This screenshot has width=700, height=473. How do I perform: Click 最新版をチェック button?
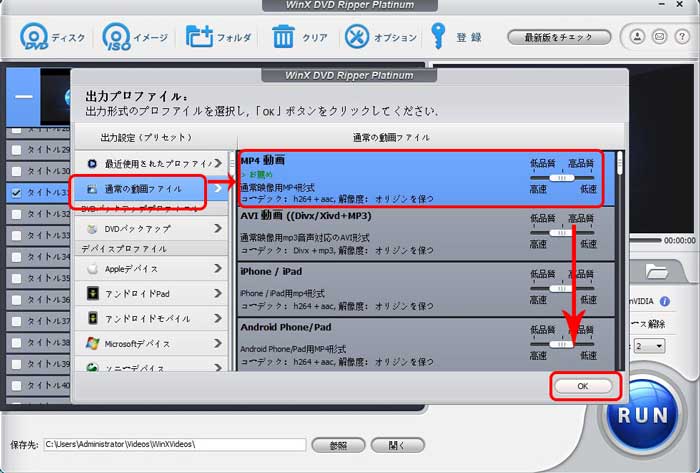point(559,37)
